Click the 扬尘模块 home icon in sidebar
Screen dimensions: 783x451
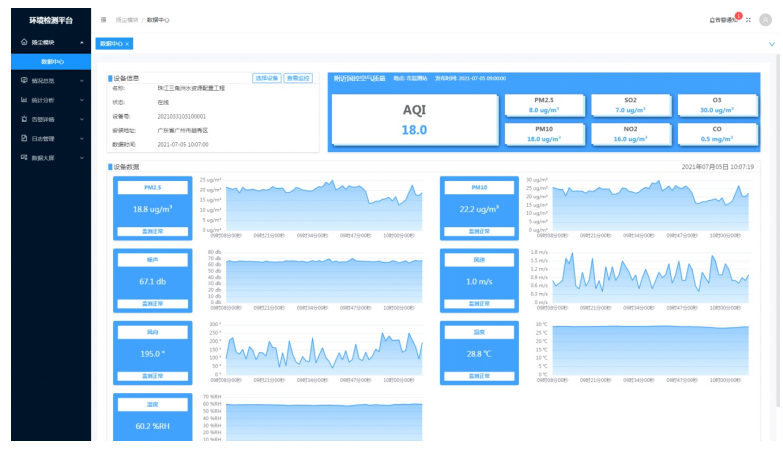[24, 43]
